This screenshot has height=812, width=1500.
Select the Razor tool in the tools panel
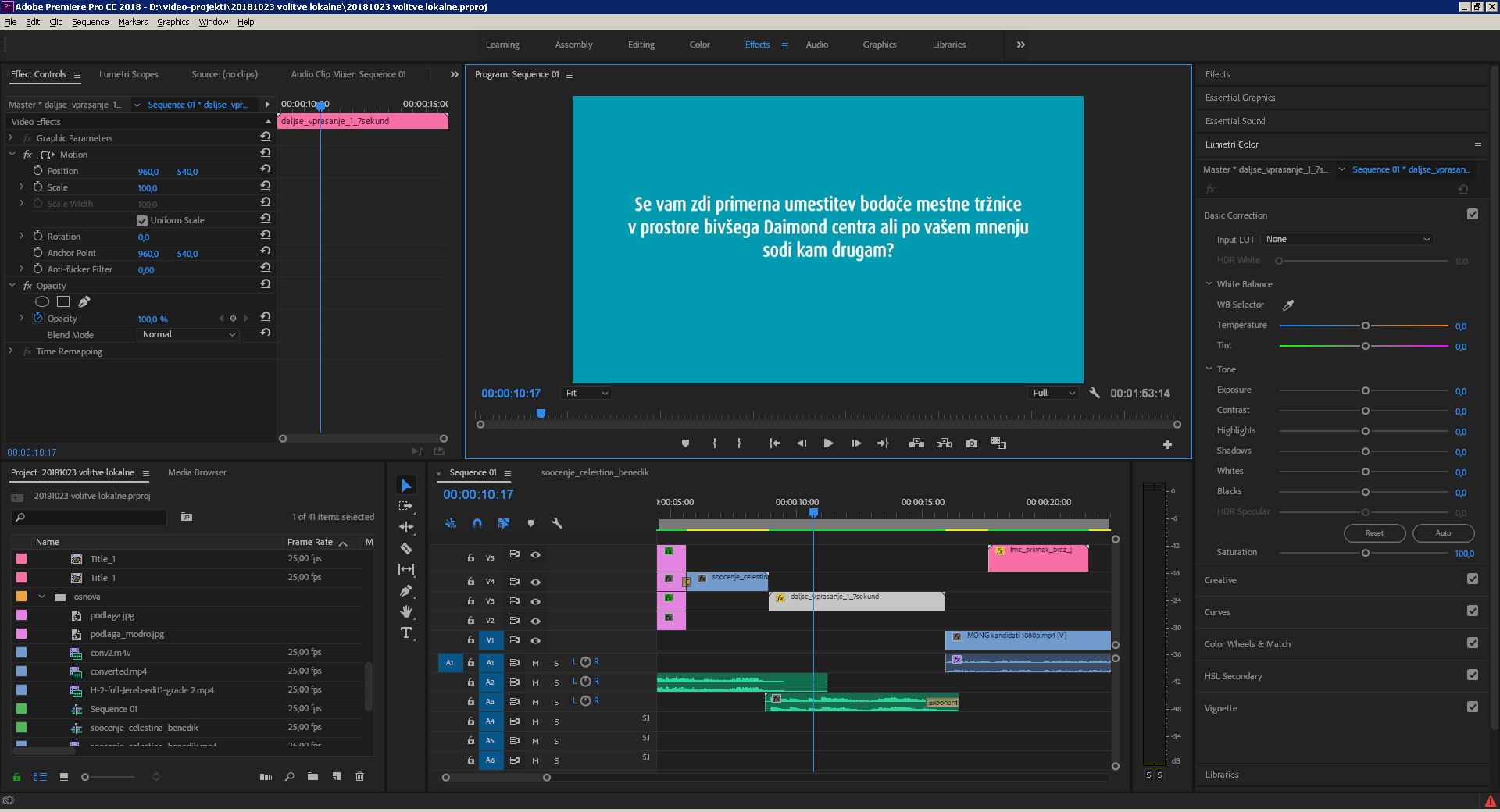tap(406, 548)
